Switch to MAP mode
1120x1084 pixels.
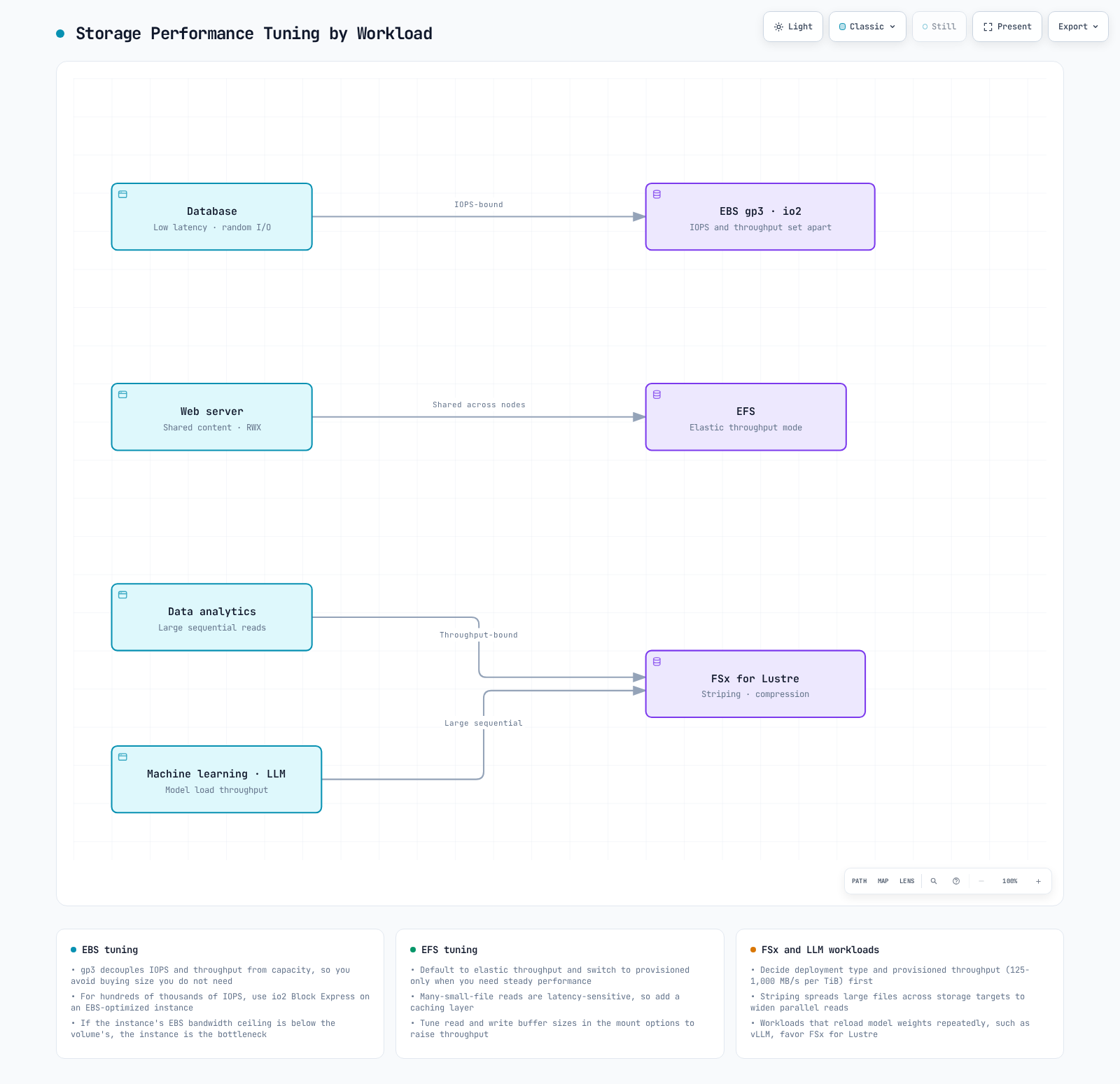[883, 881]
